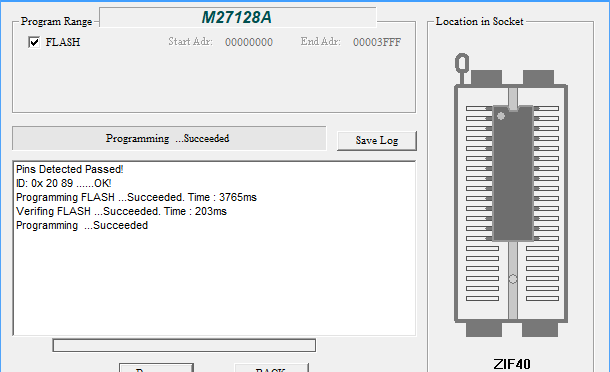Click the FLASH checkbox label text
Screen dimensions: 610x372
(x=63, y=42)
